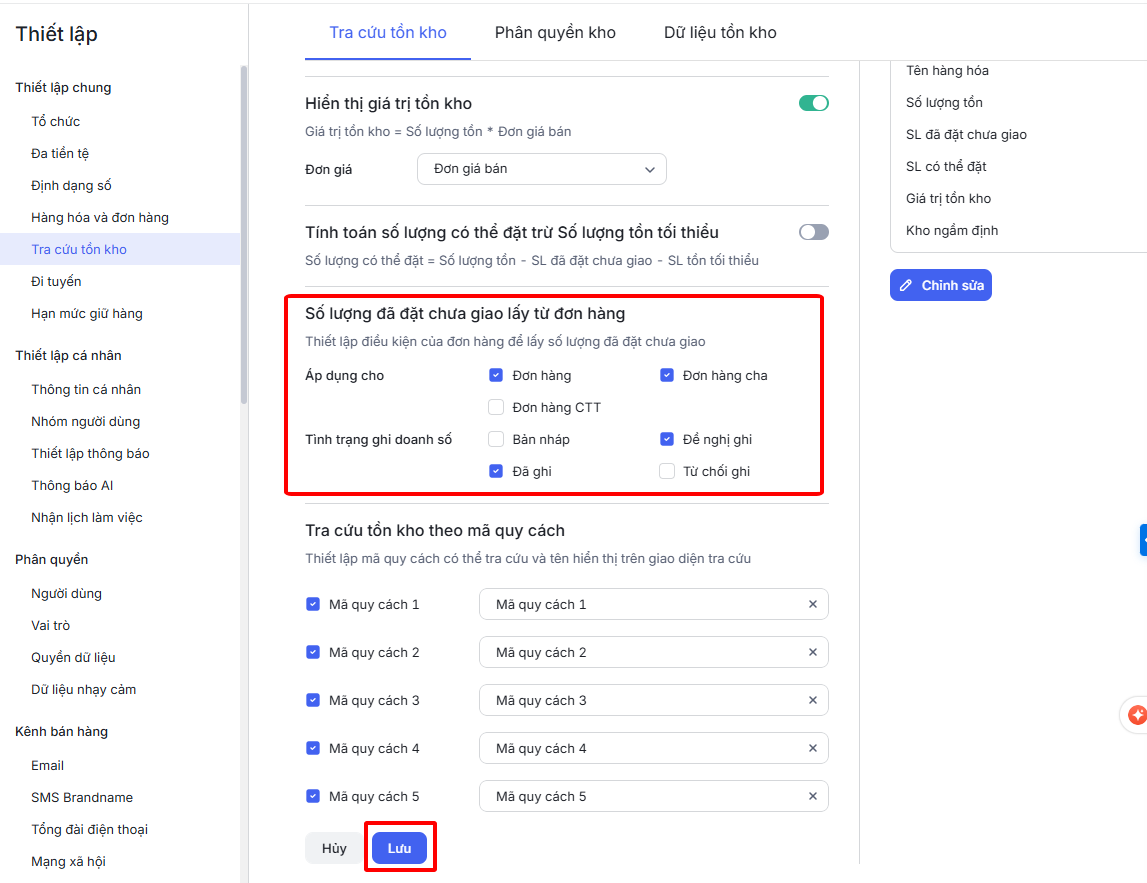This screenshot has height=883, width=1147.
Task: Uncheck Mã quy cách 3 checkbox
Action: click(x=312, y=700)
